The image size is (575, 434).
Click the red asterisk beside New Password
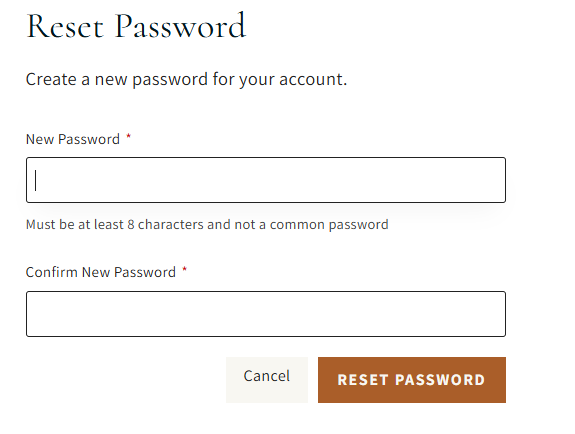tap(128, 137)
